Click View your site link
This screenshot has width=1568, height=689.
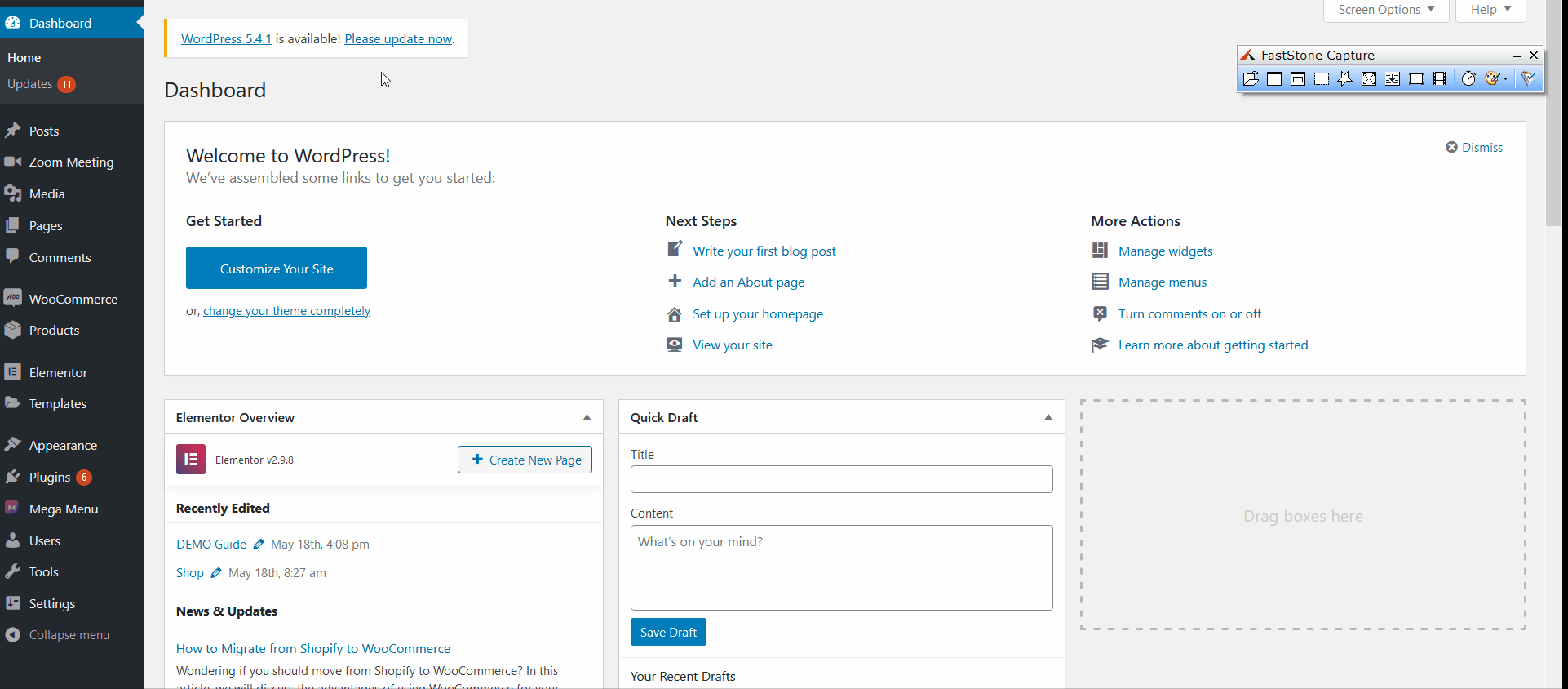tap(733, 345)
